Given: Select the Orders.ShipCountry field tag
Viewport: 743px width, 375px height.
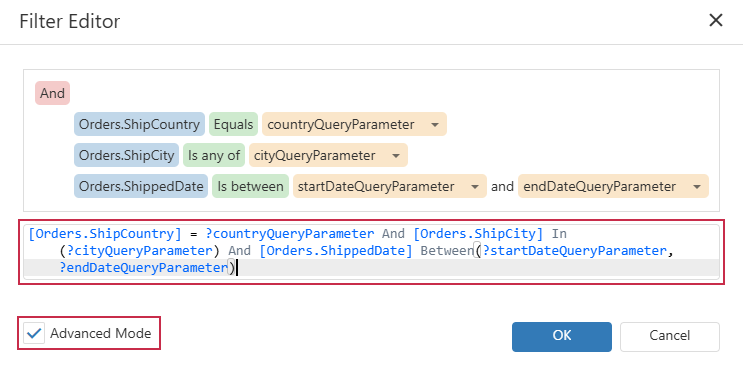Looking at the screenshot, I should pos(139,124).
